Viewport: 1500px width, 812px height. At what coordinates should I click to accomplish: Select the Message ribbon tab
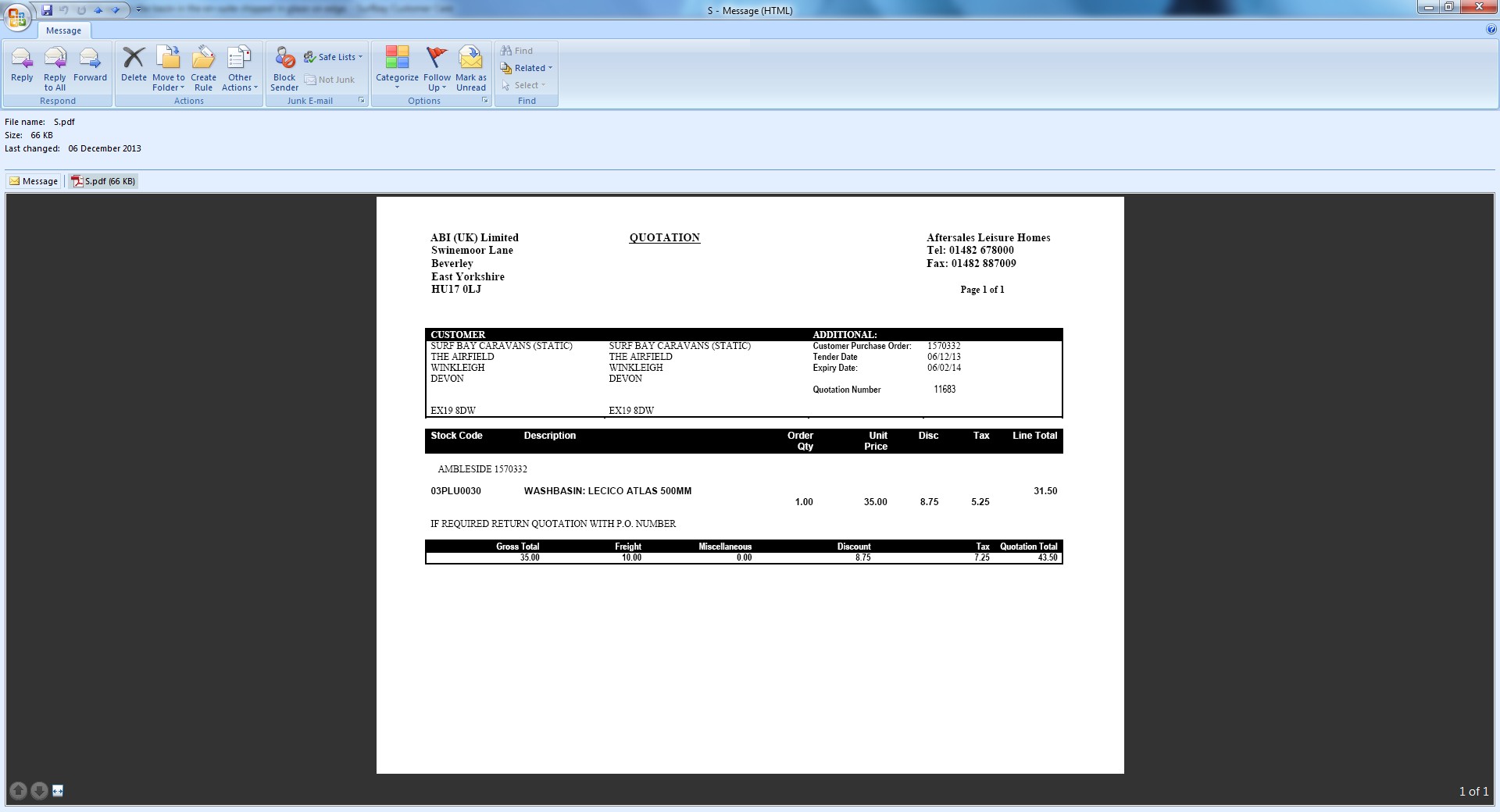click(x=64, y=30)
